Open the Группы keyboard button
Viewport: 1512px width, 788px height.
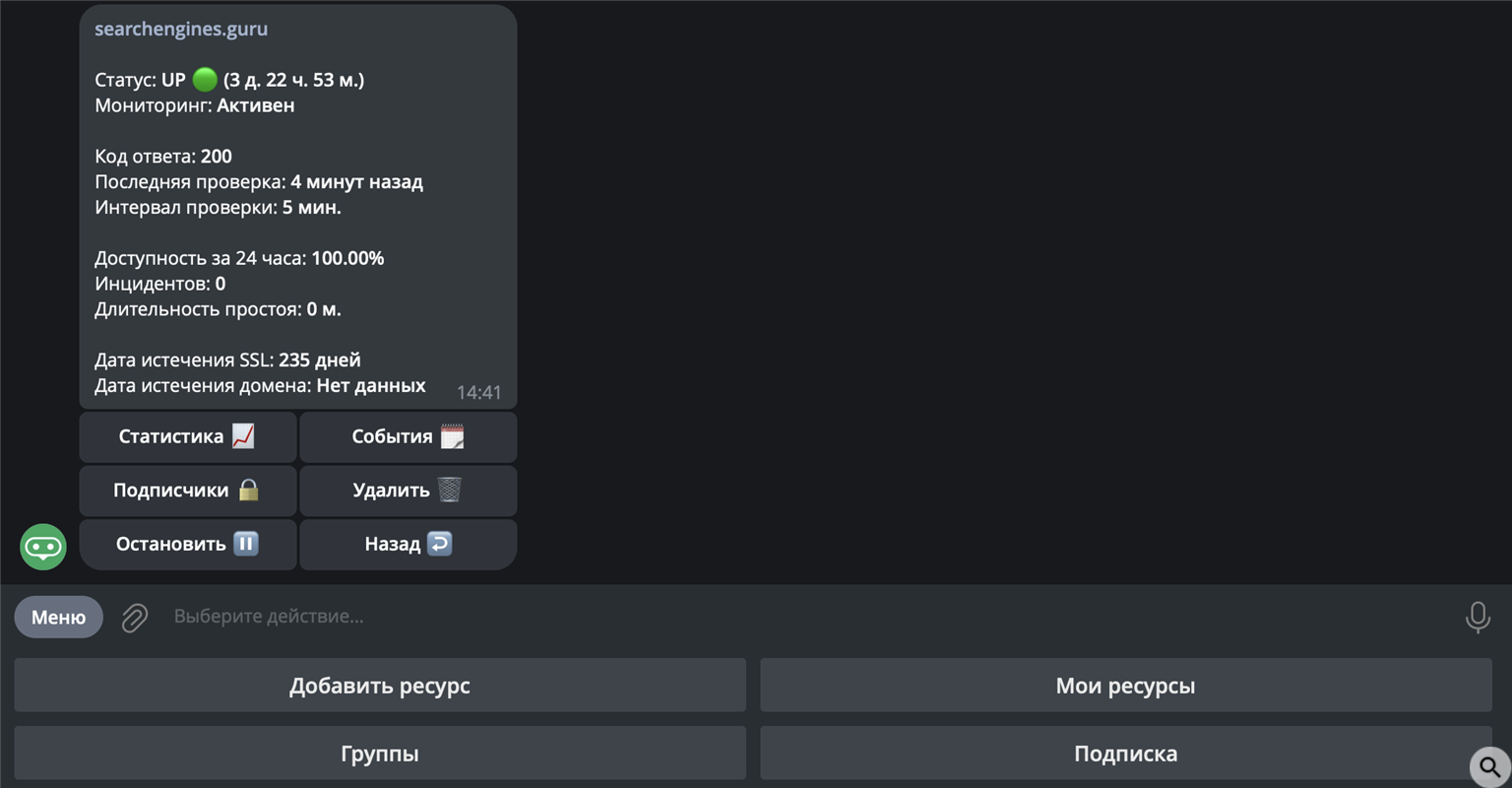[380, 754]
